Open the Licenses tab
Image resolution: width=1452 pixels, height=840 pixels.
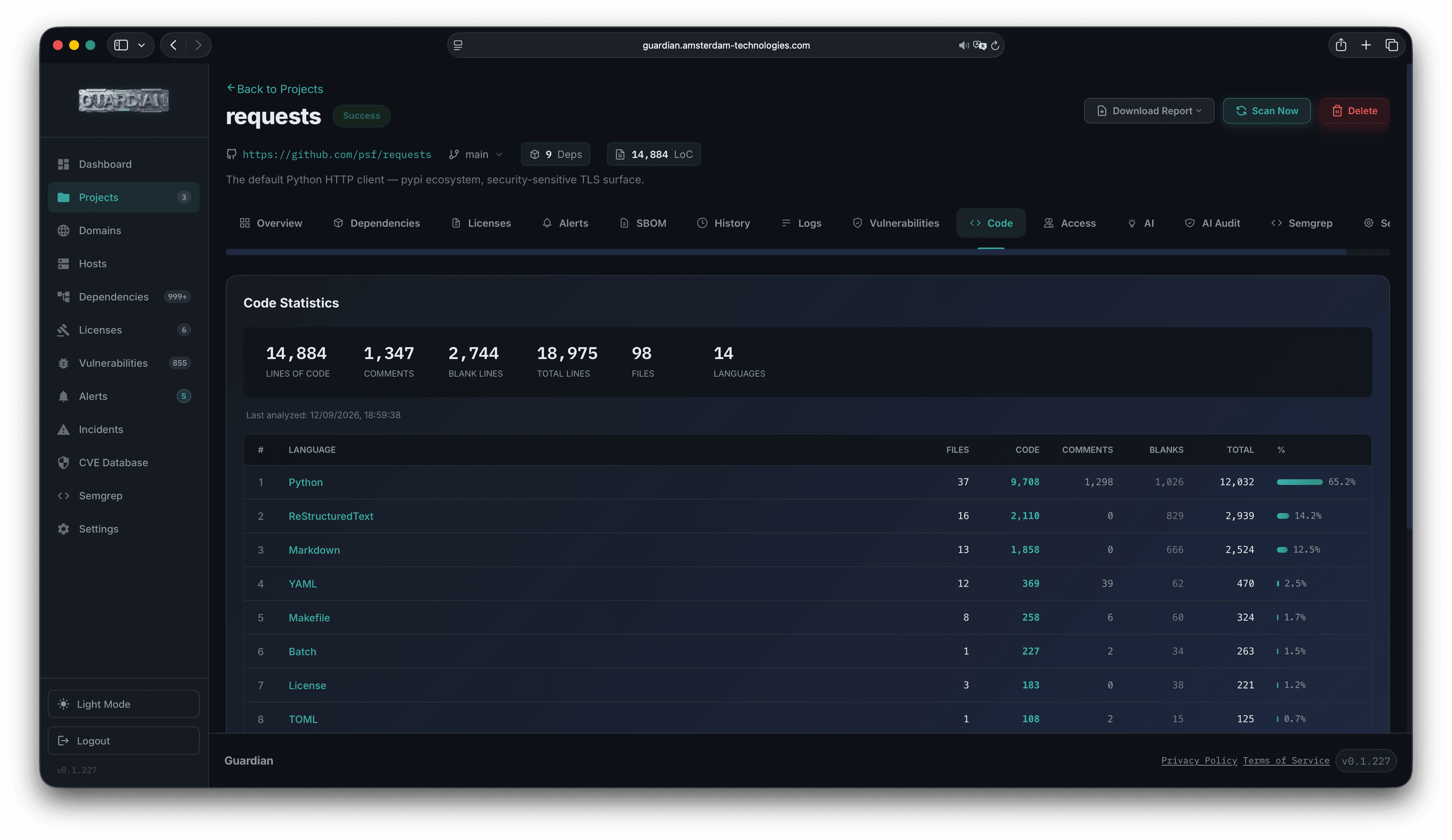[x=481, y=223]
